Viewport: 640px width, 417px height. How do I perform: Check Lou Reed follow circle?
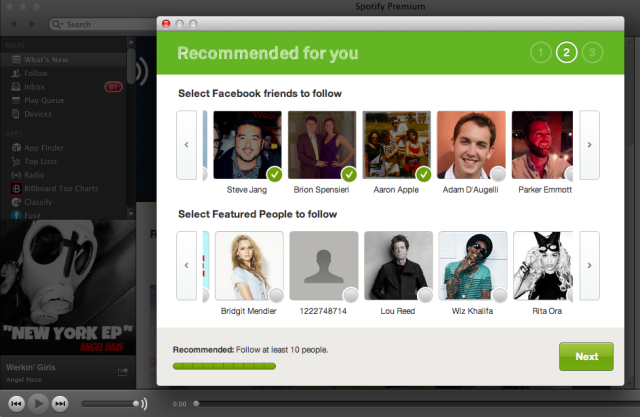[x=425, y=295]
